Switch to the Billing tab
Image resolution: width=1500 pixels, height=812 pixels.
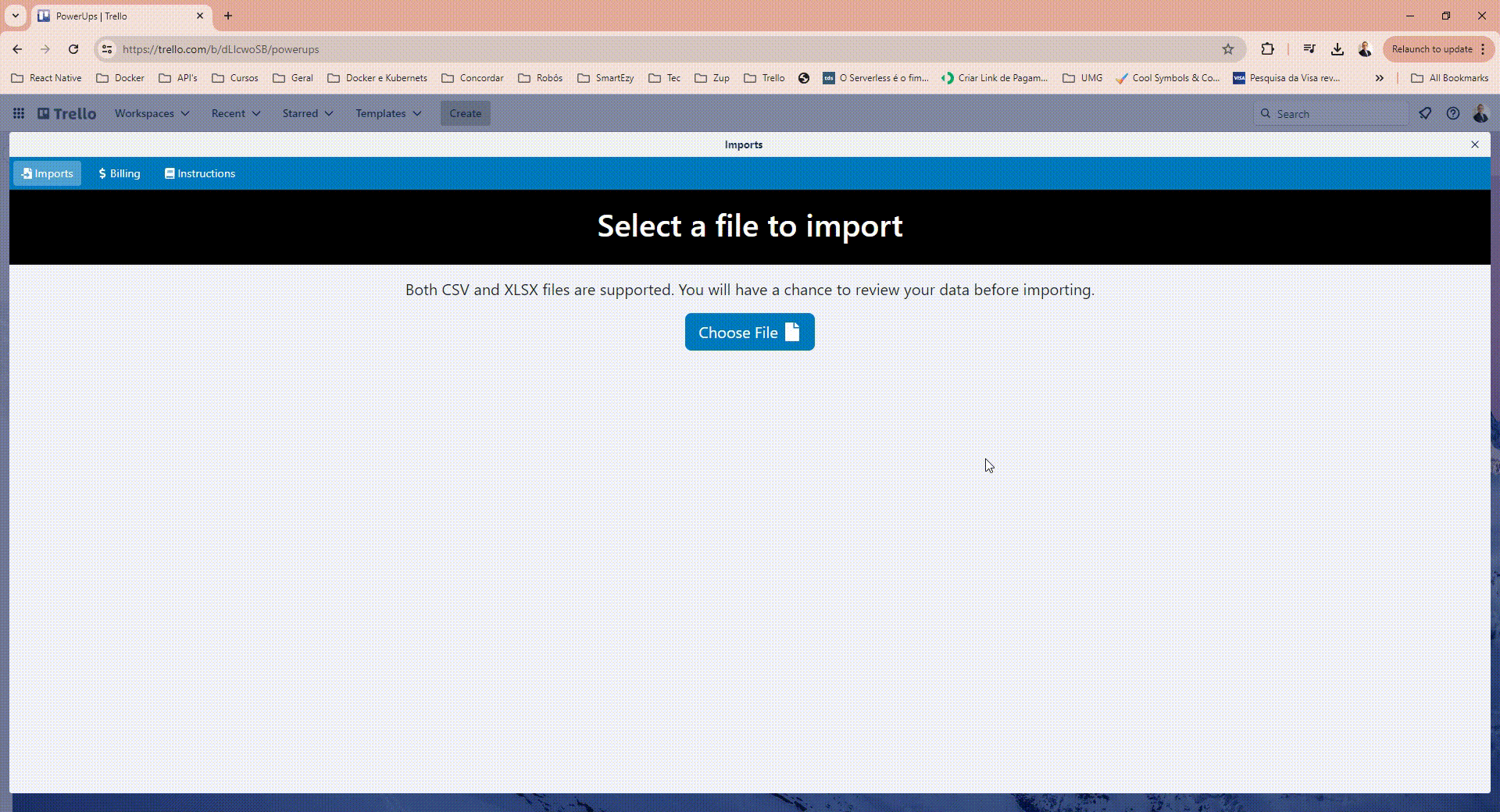coord(119,173)
